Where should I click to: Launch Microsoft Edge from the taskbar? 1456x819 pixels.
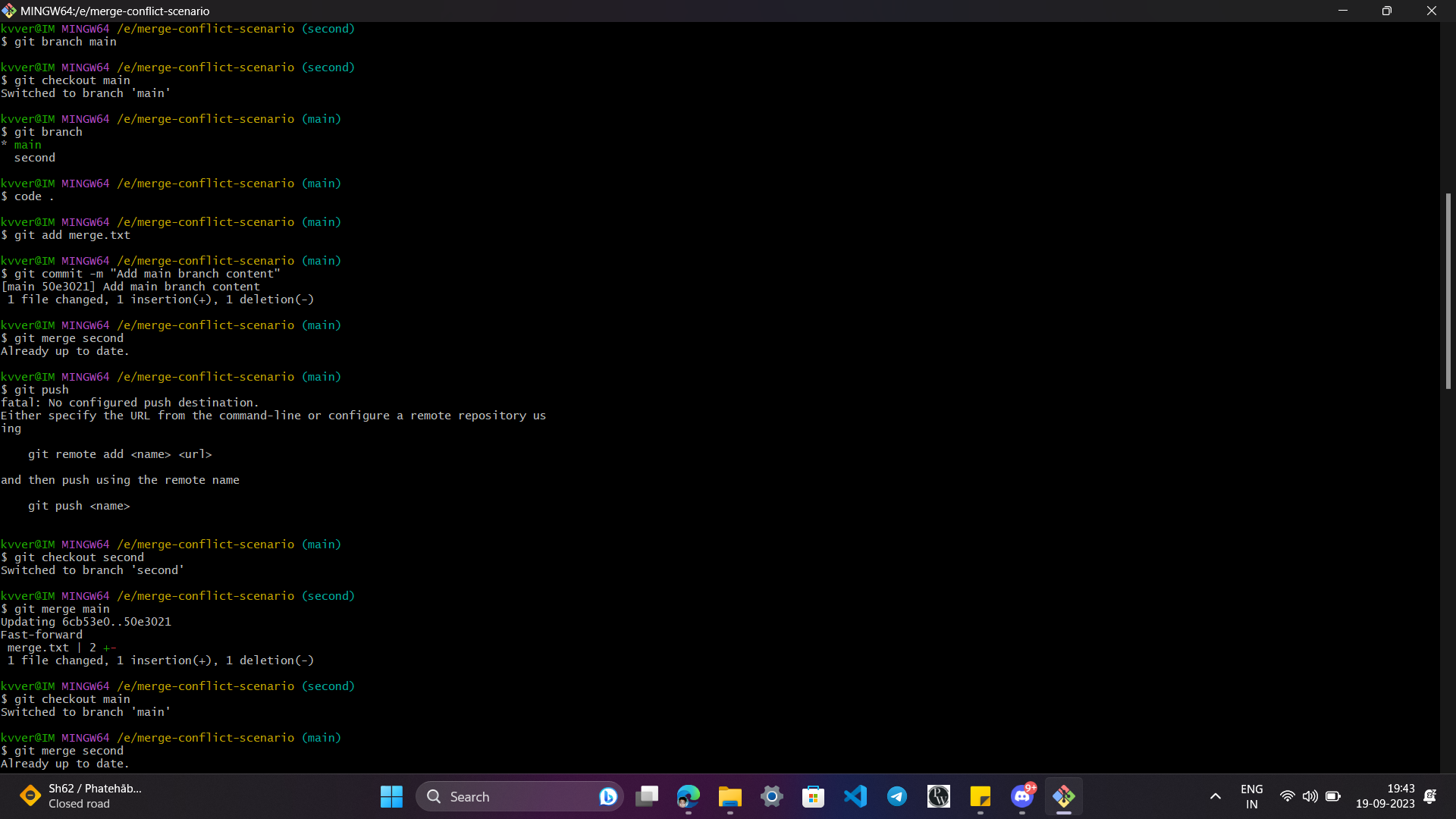(689, 796)
